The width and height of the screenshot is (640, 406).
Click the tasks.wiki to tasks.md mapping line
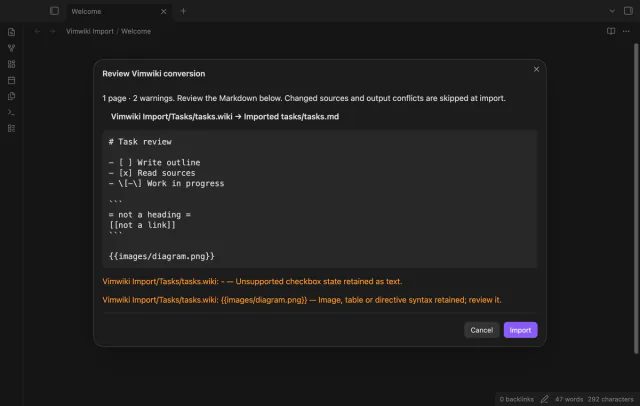click(x=225, y=117)
